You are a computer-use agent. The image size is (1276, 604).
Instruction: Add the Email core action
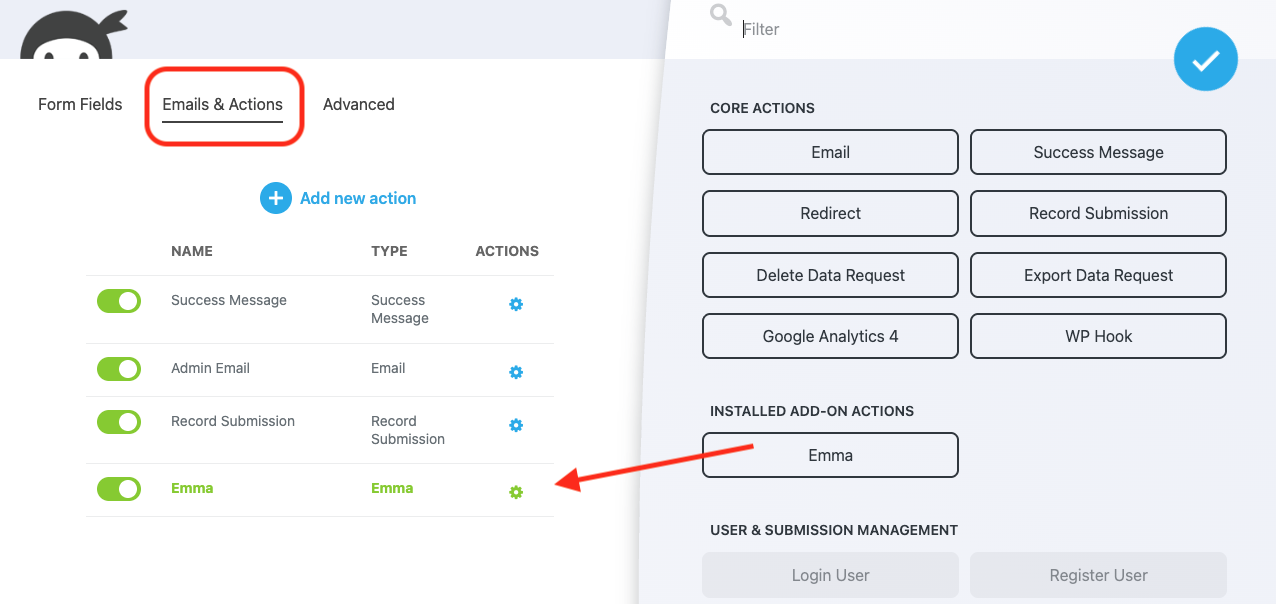(830, 152)
